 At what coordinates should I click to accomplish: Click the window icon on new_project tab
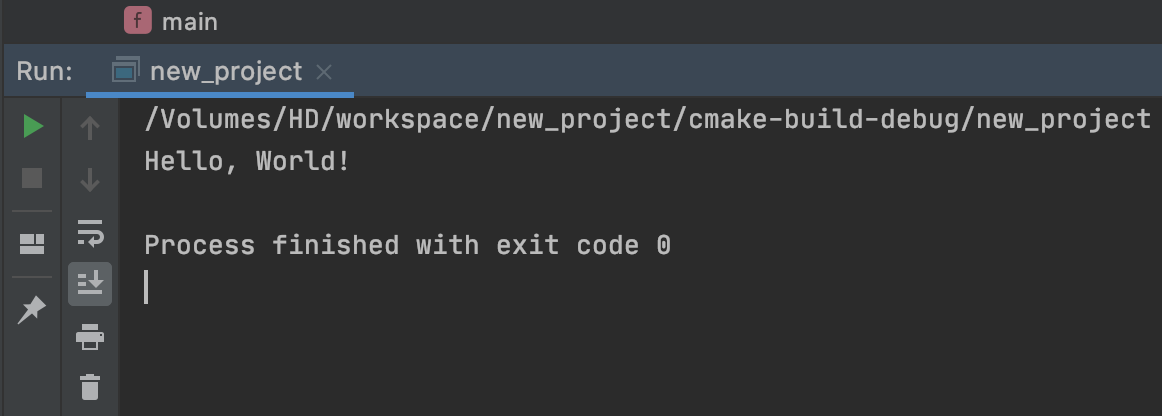point(126,72)
